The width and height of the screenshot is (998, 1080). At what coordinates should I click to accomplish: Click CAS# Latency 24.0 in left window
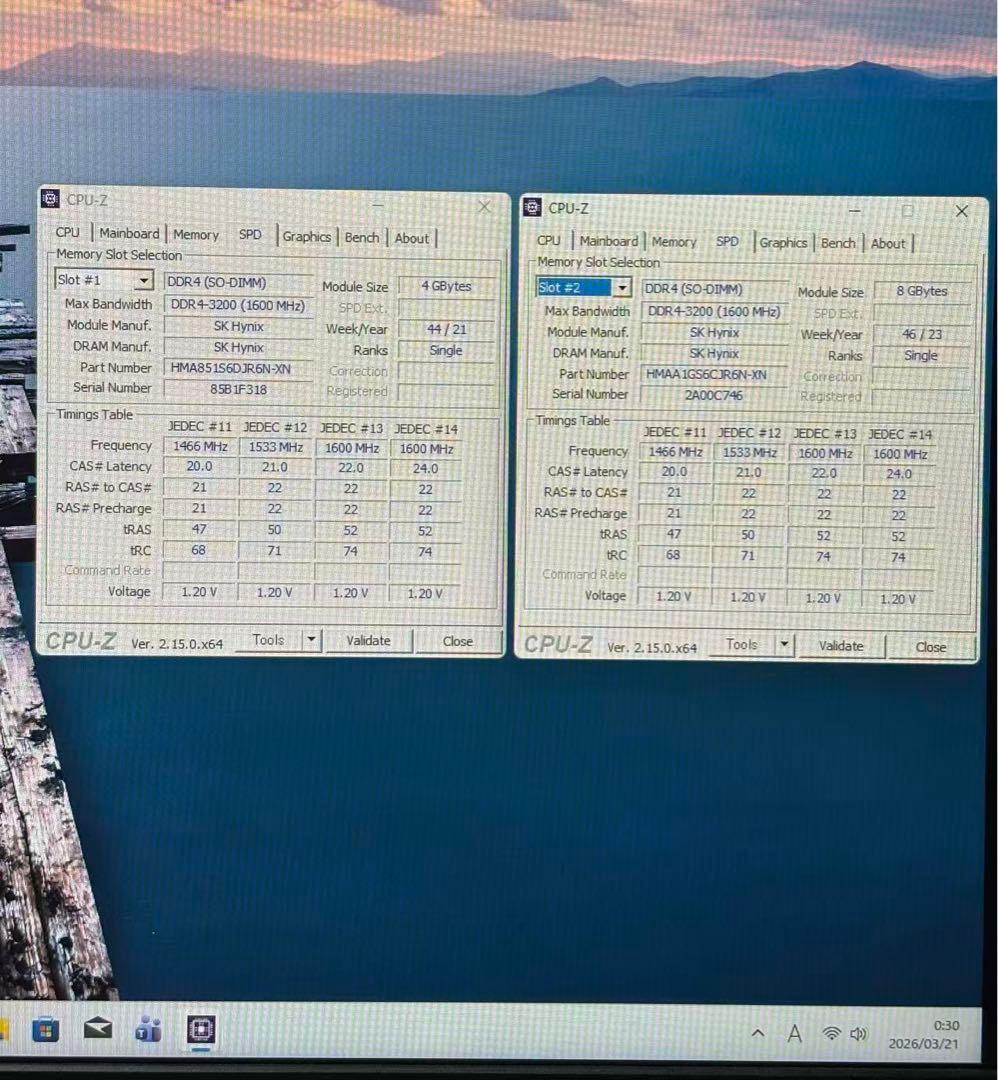tap(426, 468)
